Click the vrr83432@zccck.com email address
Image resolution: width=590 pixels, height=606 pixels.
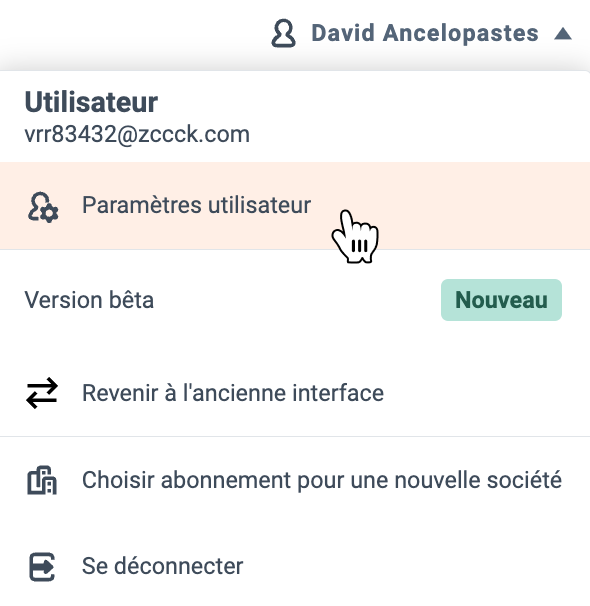(137, 134)
